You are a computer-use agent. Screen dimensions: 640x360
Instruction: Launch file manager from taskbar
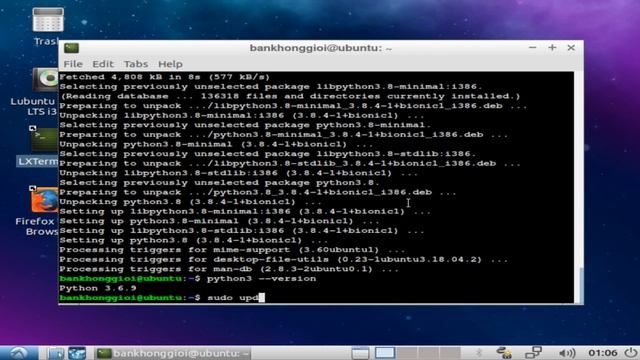55,353
